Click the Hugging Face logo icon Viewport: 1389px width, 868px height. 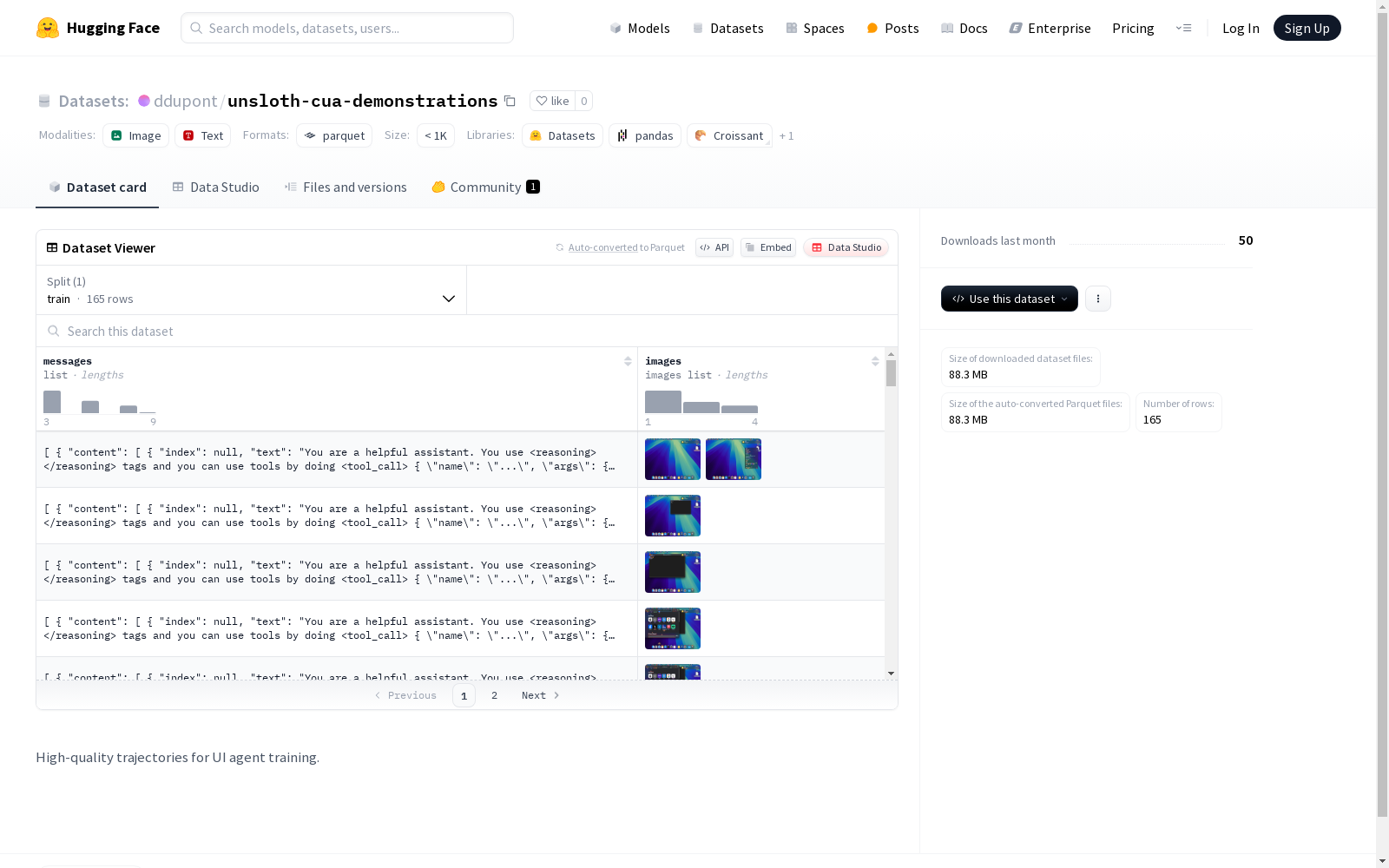click(x=48, y=28)
